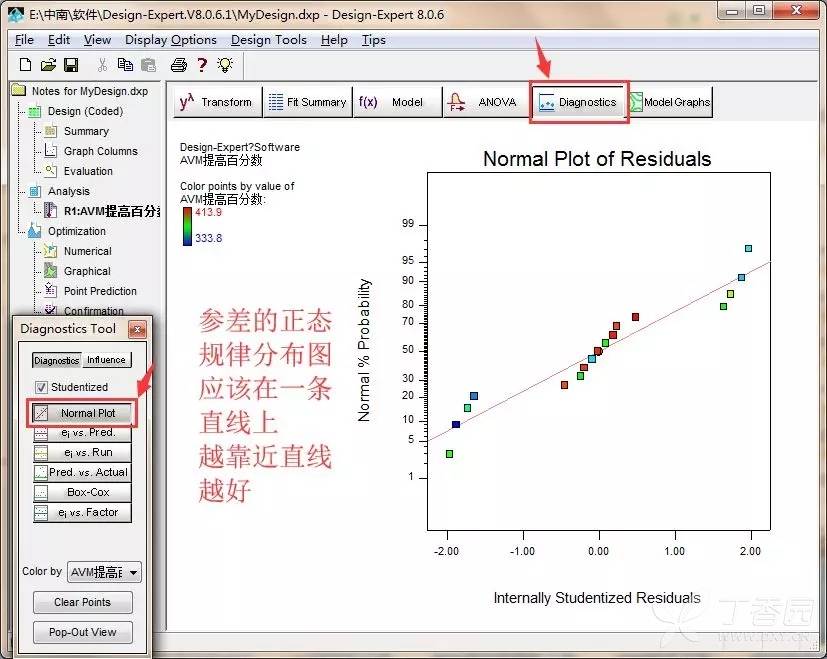
Task: Click the Internally Studentized Residuals axis label
Action: click(x=597, y=598)
